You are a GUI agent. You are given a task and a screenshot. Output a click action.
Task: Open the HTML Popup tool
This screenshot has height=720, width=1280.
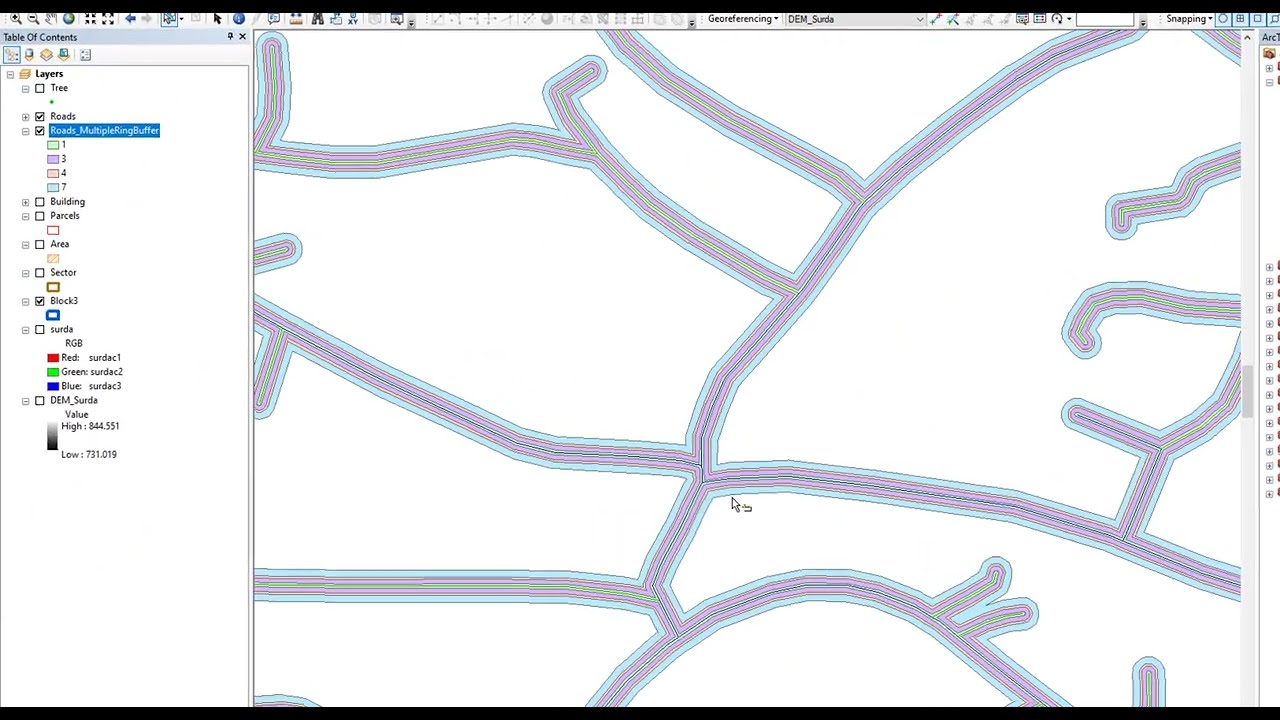click(273, 19)
